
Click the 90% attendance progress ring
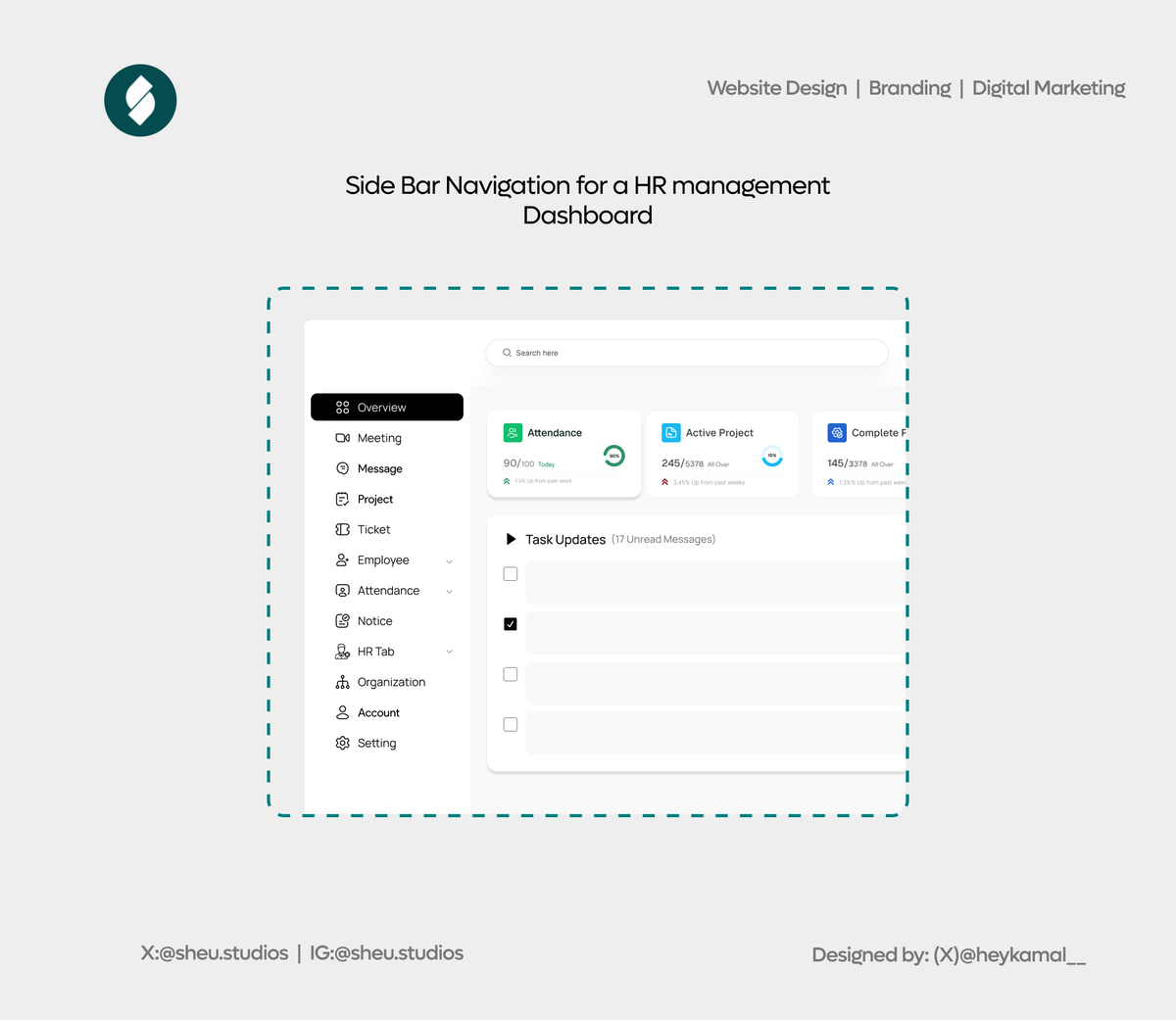613,455
